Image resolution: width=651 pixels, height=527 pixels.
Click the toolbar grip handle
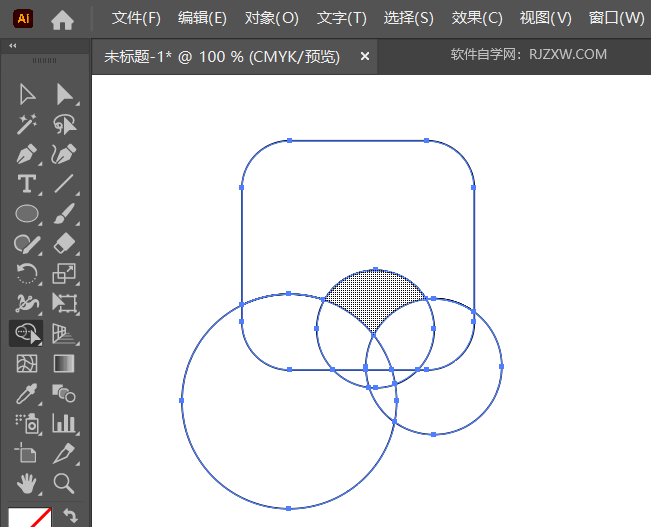coord(44,61)
